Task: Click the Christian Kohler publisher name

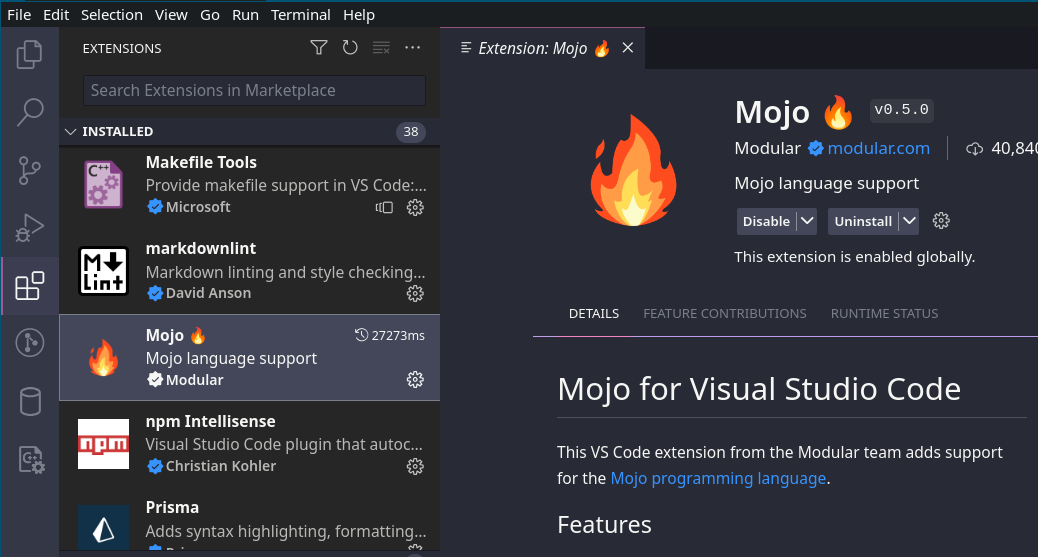Action: point(221,466)
